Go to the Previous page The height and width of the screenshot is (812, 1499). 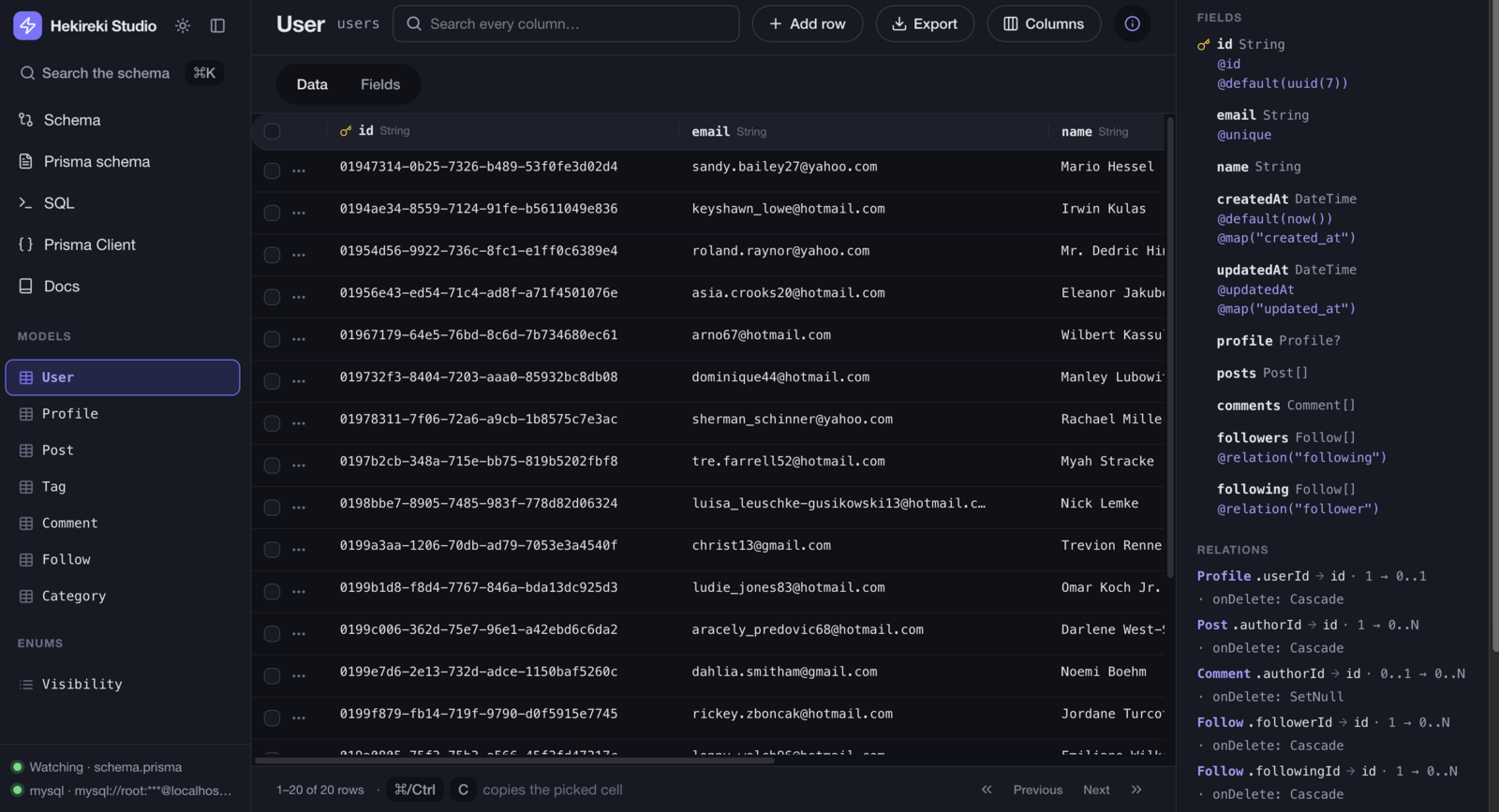pyautogui.click(x=1038, y=790)
